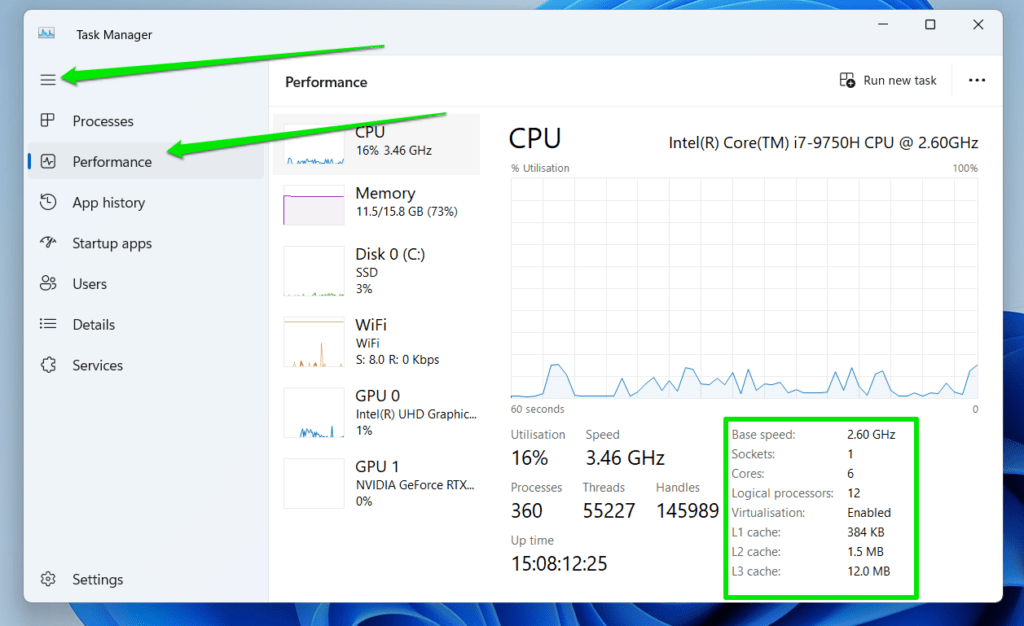Click the Run new task button
Image resolution: width=1024 pixels, height=626 pixels.
[888, 80]
